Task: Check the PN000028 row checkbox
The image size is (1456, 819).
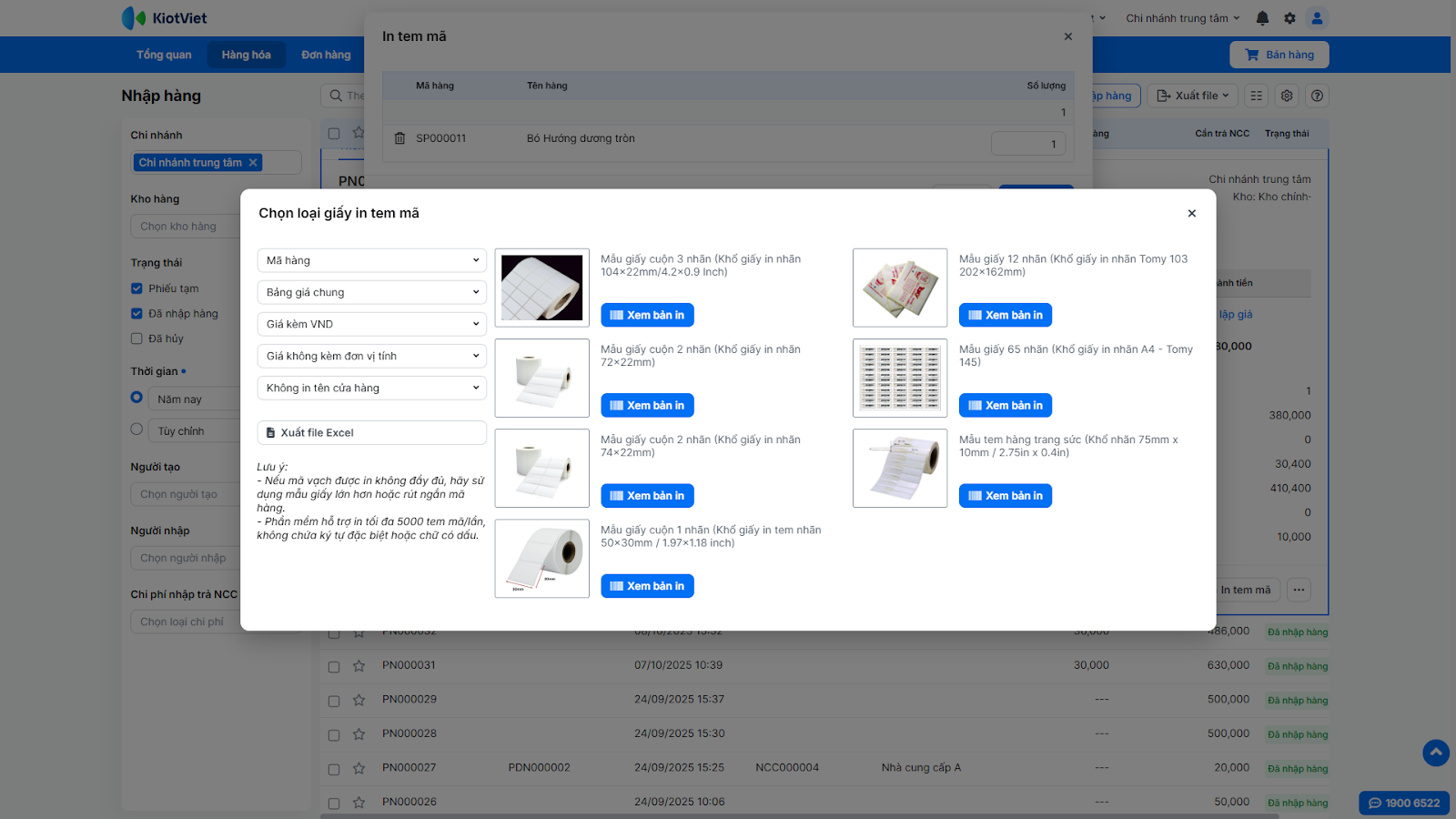Action: 334,735
